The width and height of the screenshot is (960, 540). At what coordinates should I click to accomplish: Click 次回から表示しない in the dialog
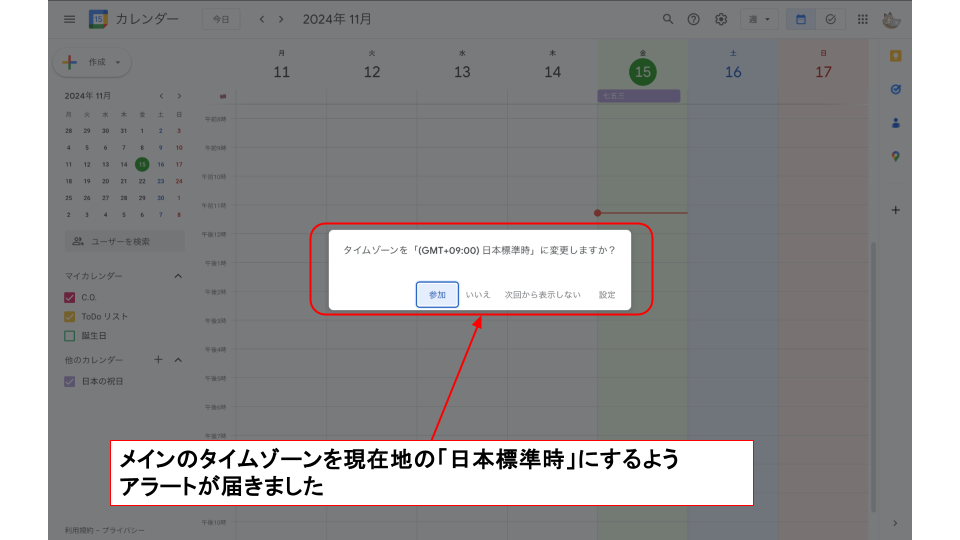[x=542, y=295]
